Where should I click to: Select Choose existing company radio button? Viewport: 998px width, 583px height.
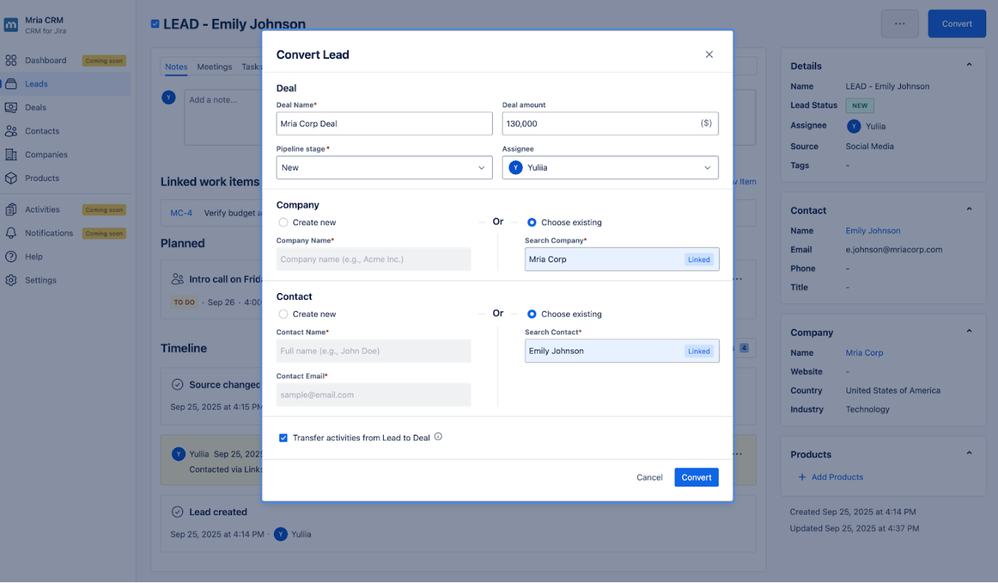(x=531, y=222)
